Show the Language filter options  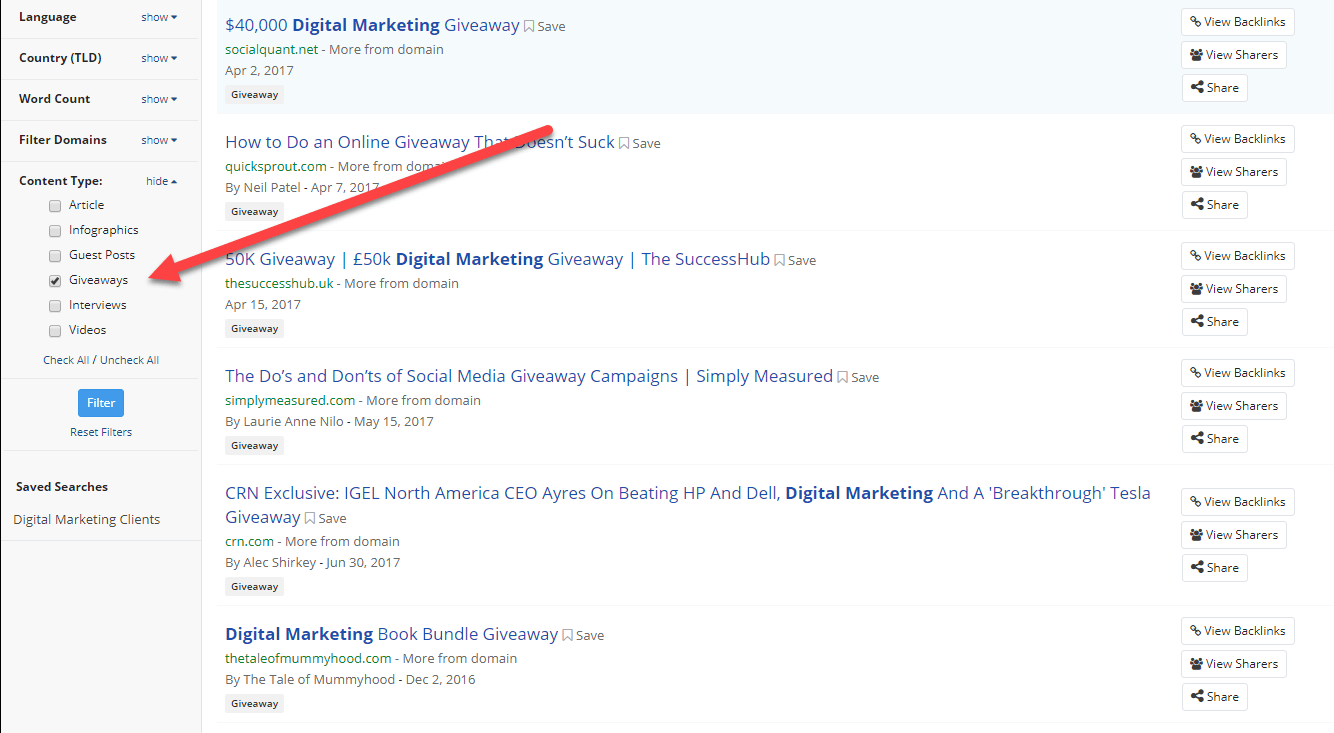(159, 17)
